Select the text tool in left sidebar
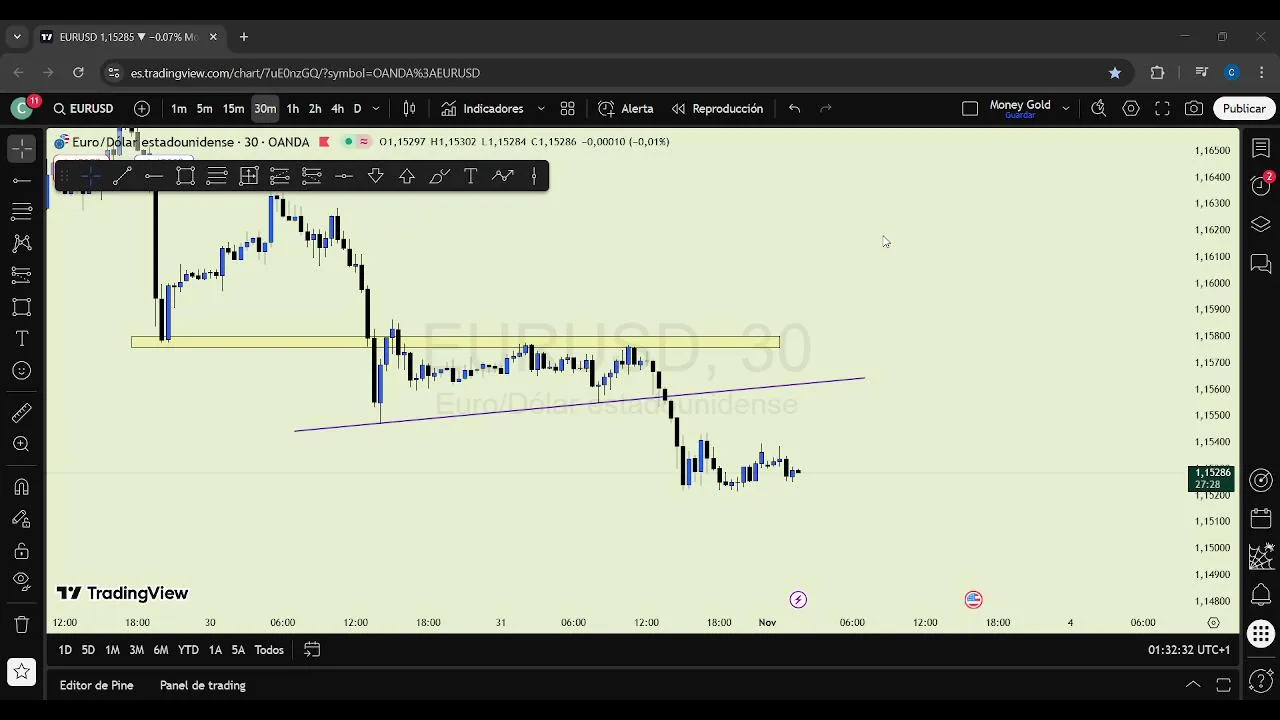This screenshot has width=1280, height=720. click(21, 339)
